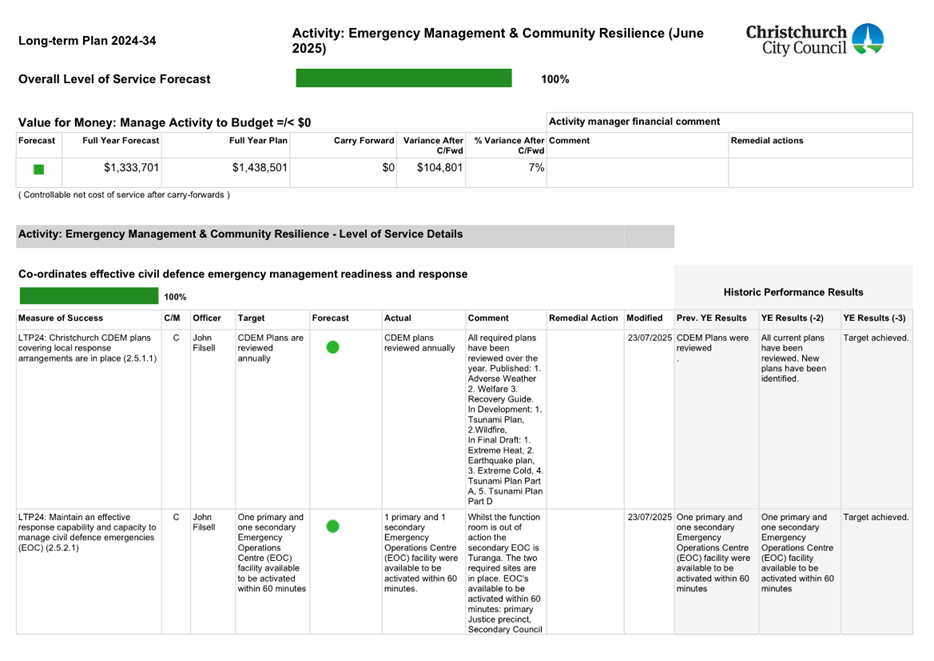Image resolution: width=934 pixels, height=661 pixels.
Task: Toggle the Remedial Action column header
Action: (583, 318)
